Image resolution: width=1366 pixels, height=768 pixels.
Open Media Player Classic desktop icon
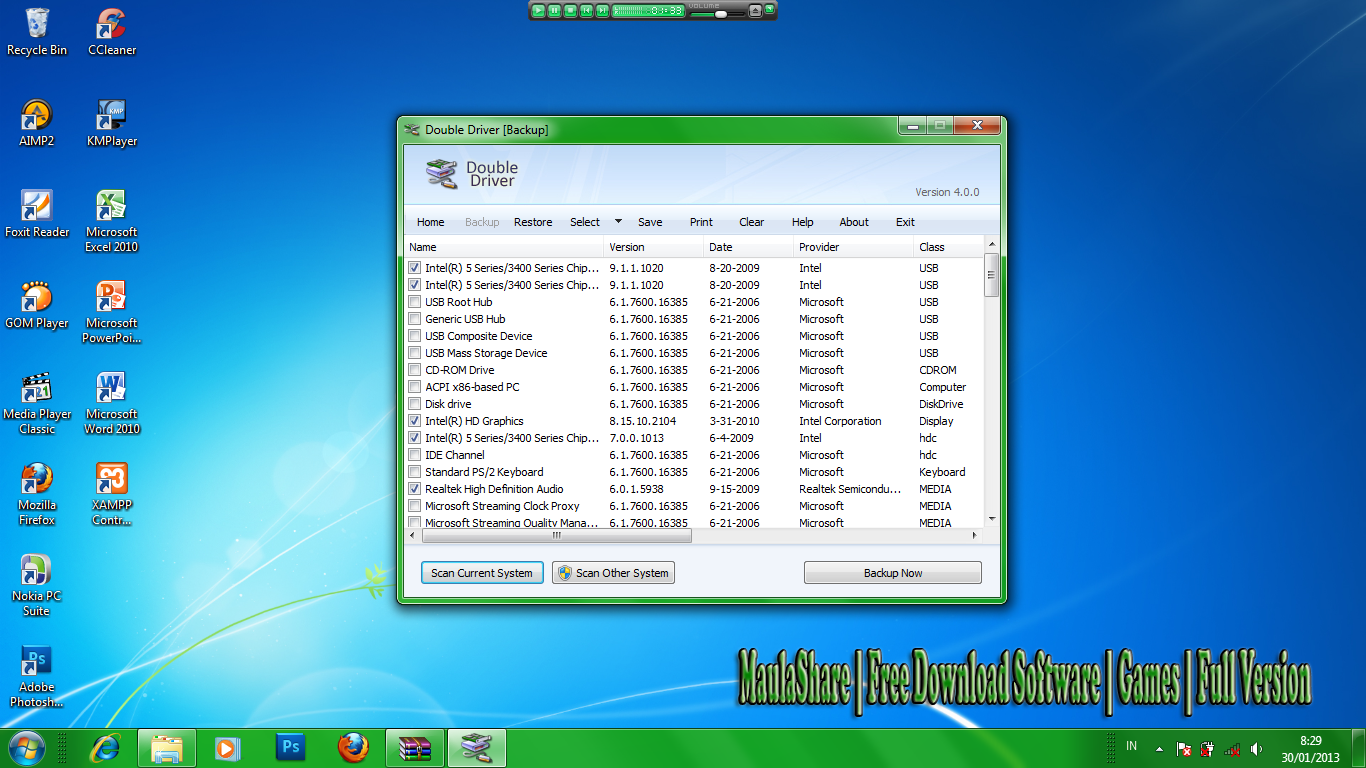[x=37, y=403]
